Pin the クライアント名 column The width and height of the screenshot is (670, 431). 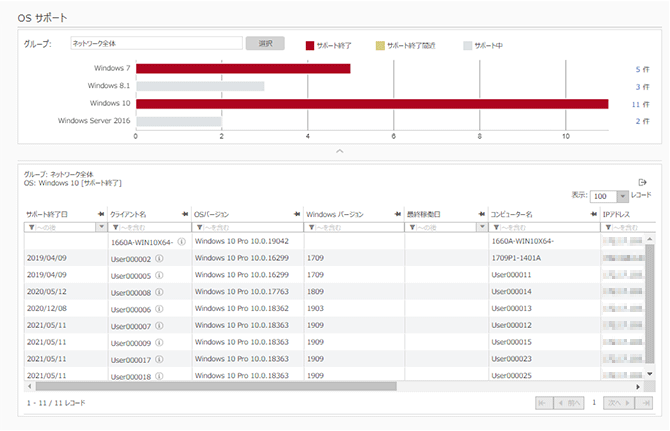pyautogui.click(x=185, y=214)
